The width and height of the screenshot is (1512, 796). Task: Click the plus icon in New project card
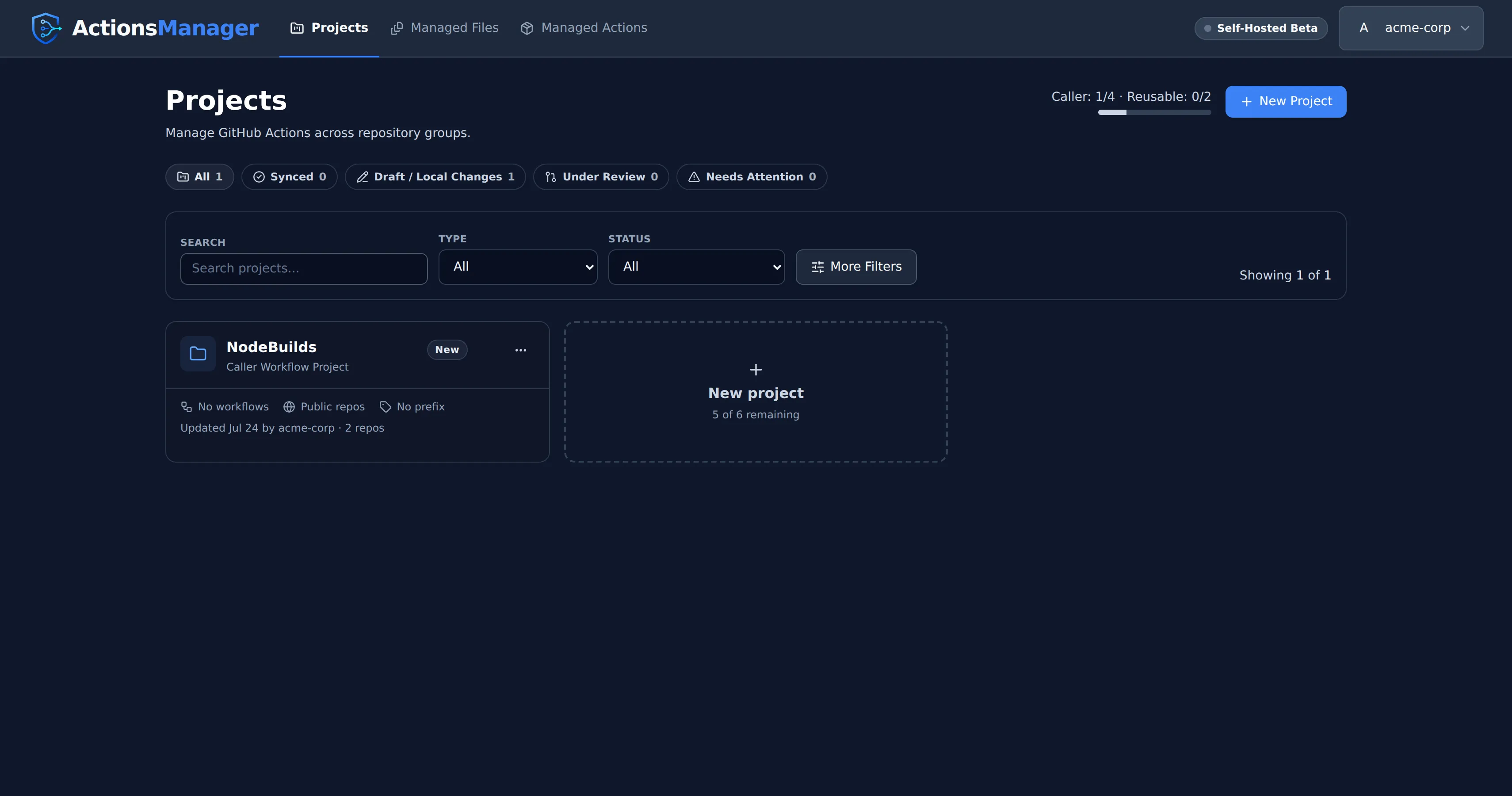pos(756,369)
